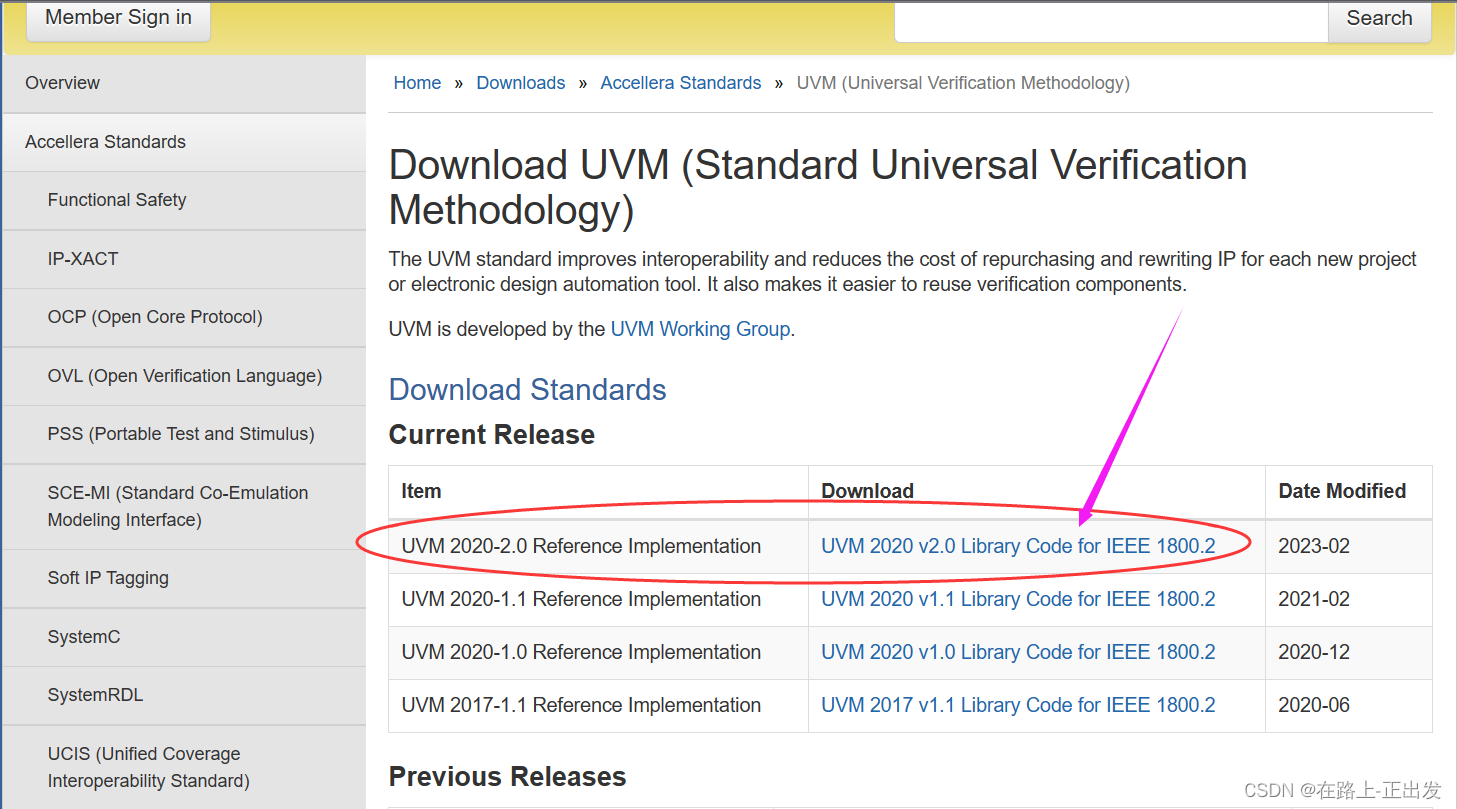Download UVM 2020 v1.1 Library Code

[1018, 599]
